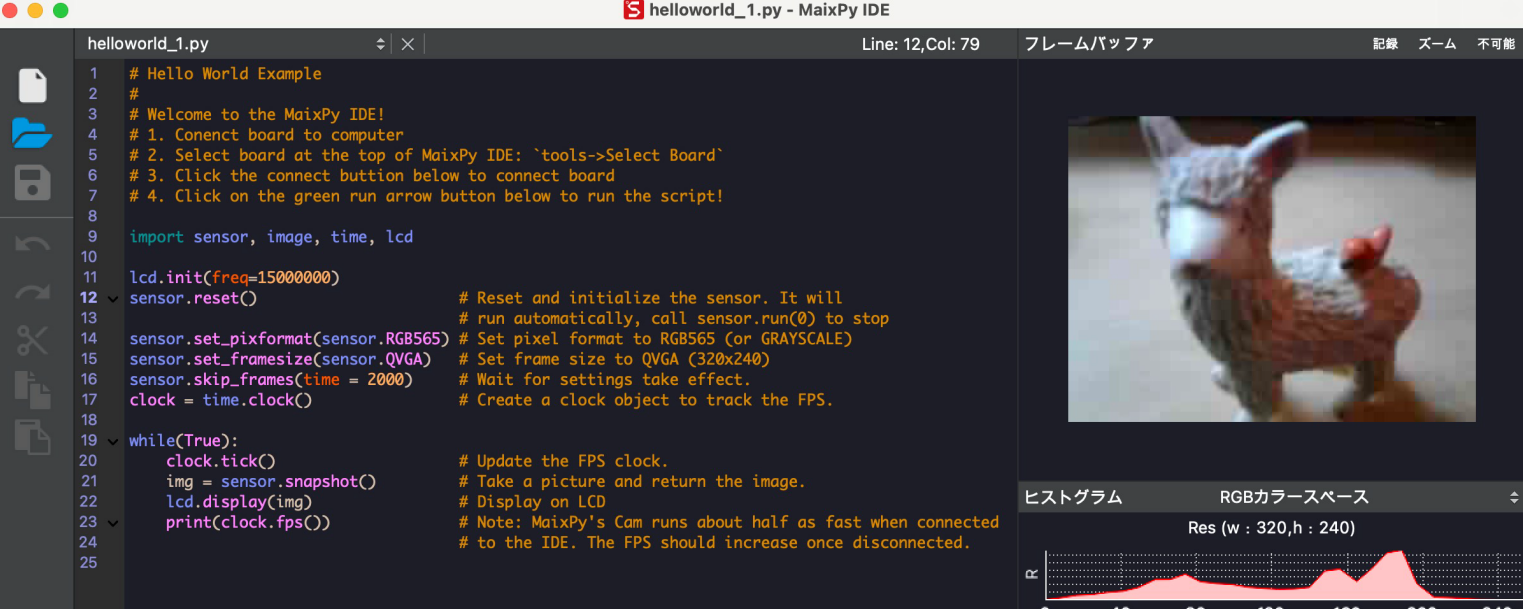Click the Line: 12, Col: 79 indicator

point(920,44)
